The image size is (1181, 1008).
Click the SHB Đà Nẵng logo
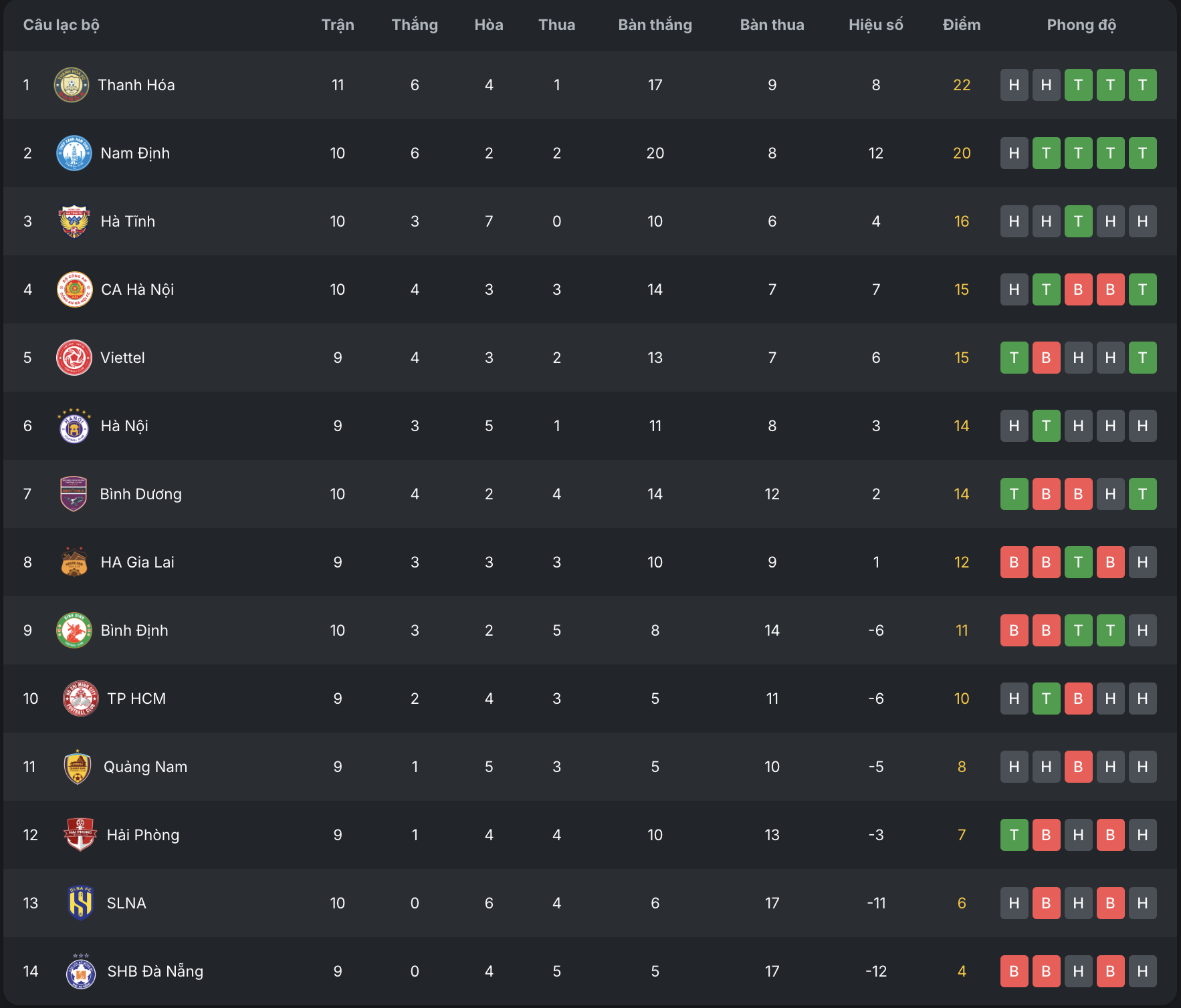coord(80,971)
